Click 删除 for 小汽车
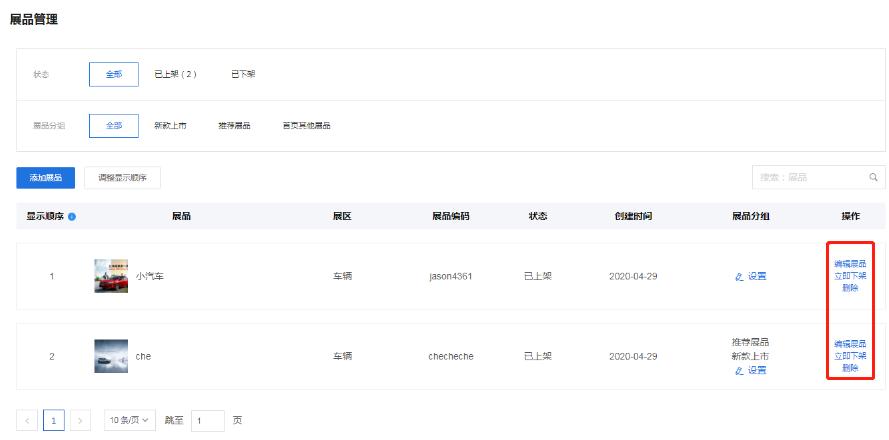889x440 pixels. pyautogui.click(x=850, y=288)
